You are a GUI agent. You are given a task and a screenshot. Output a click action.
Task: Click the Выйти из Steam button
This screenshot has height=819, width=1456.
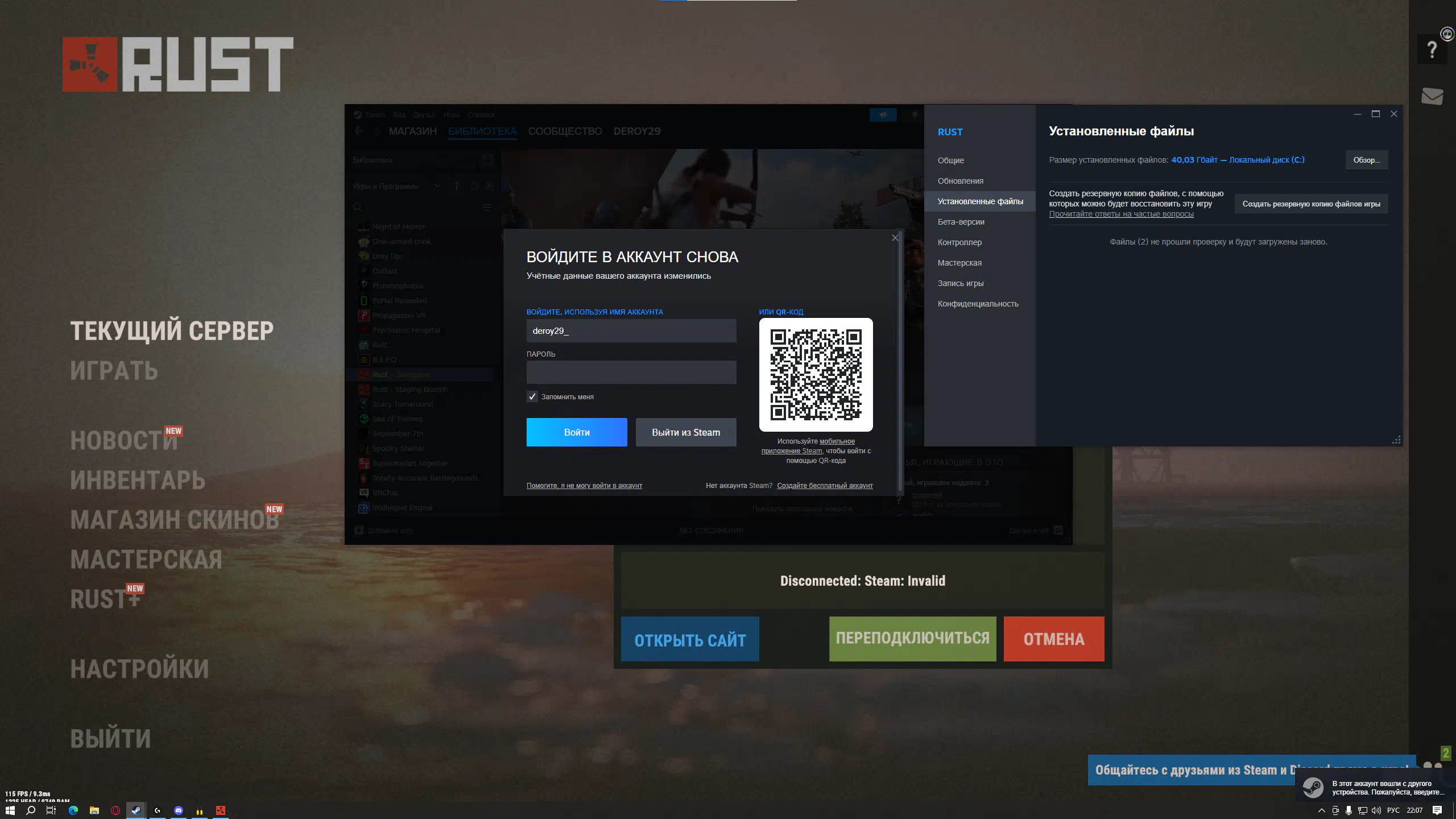pyautogui.click(x=686, y=432)
